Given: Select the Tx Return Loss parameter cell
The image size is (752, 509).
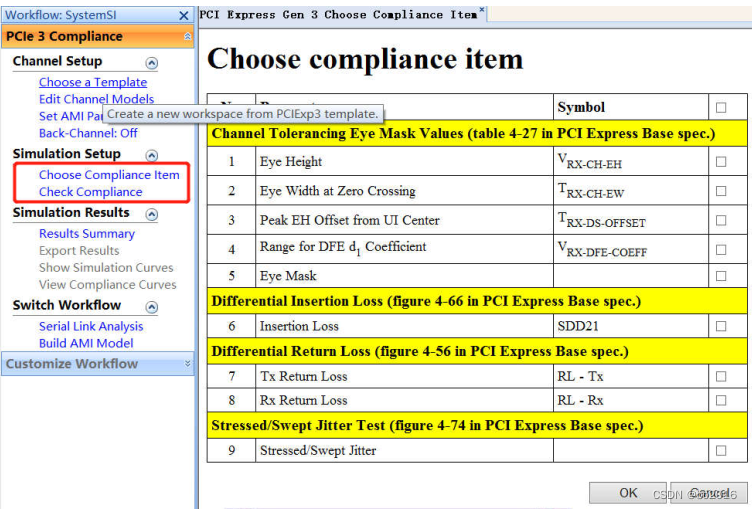Looking at the screenshot, I should click(x=404, y=377).
